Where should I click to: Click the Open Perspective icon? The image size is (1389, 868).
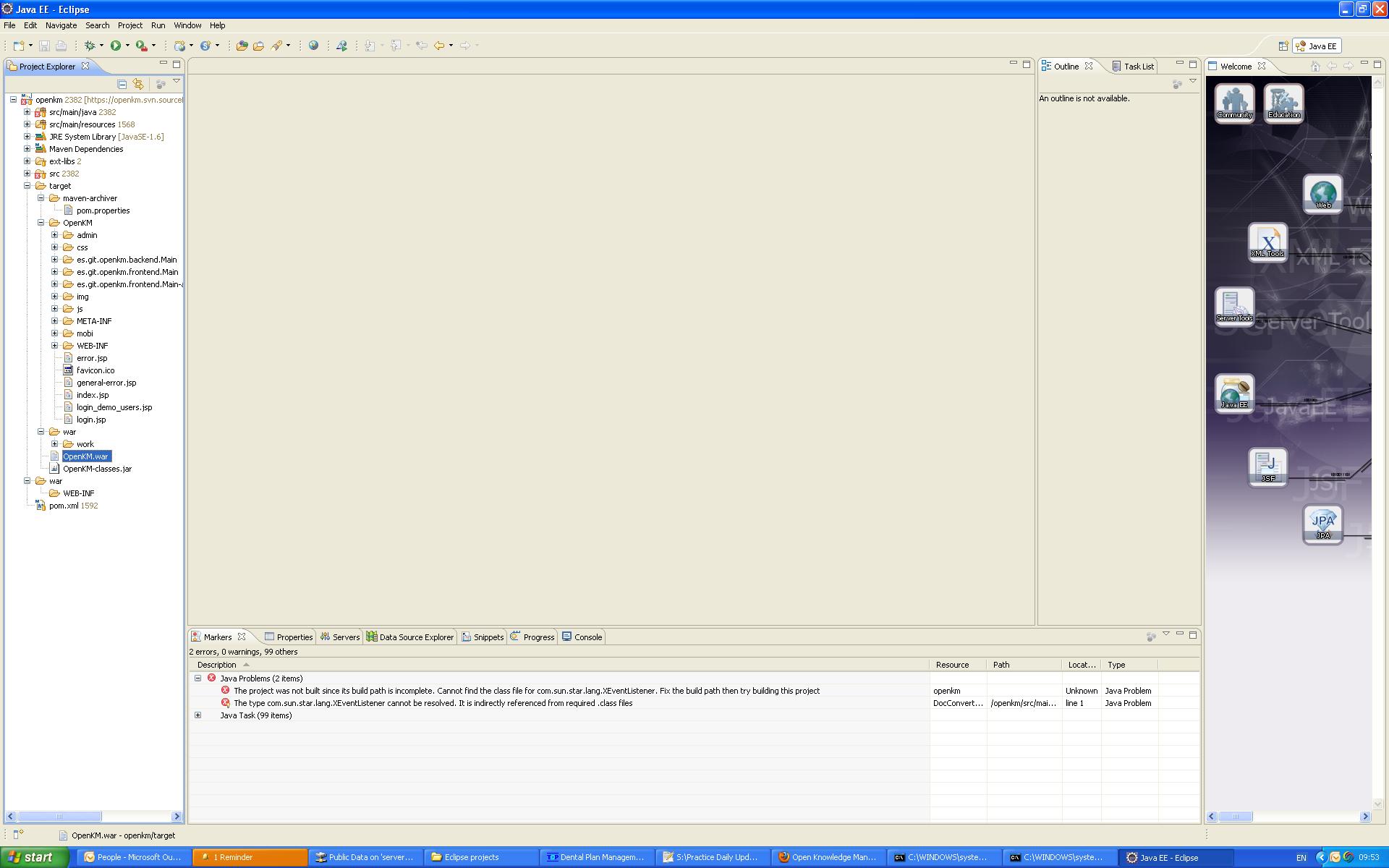click(1283, 46)
